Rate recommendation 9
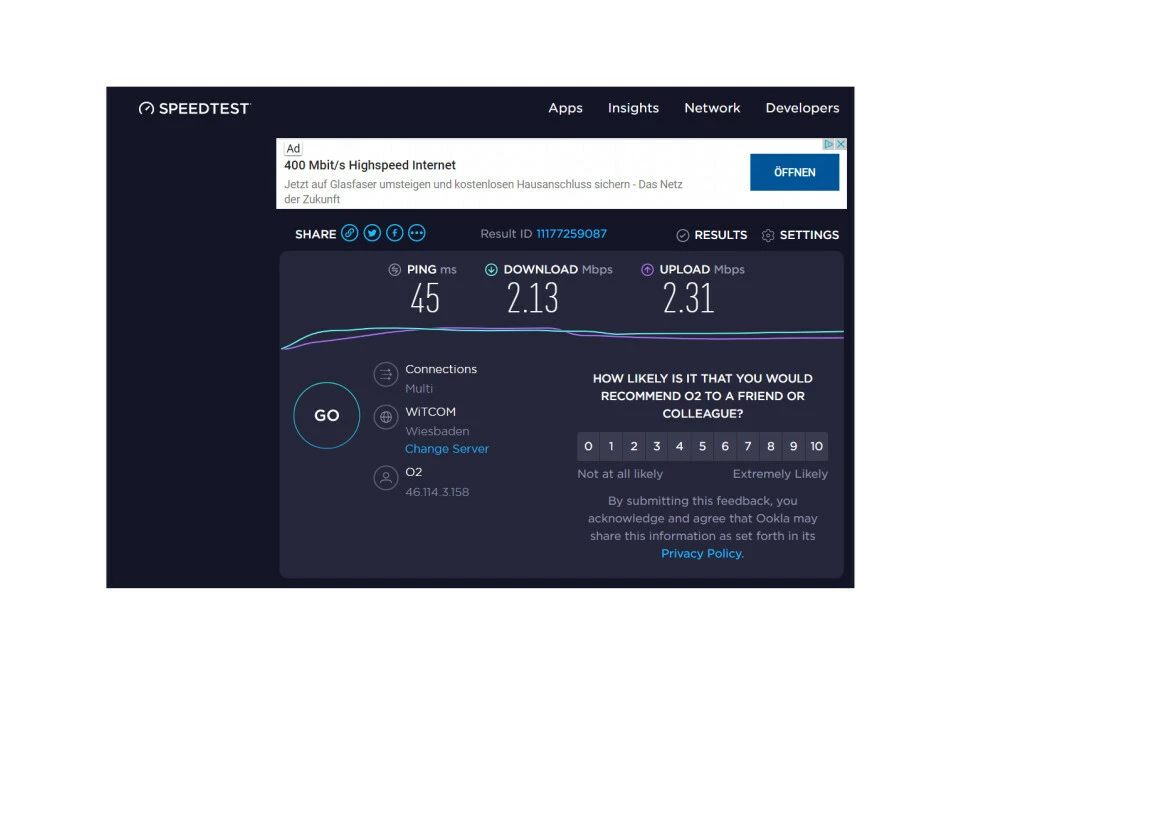The width and height of the screenshot is (1169, 826). pyautogui.click(x=793, y=446)
